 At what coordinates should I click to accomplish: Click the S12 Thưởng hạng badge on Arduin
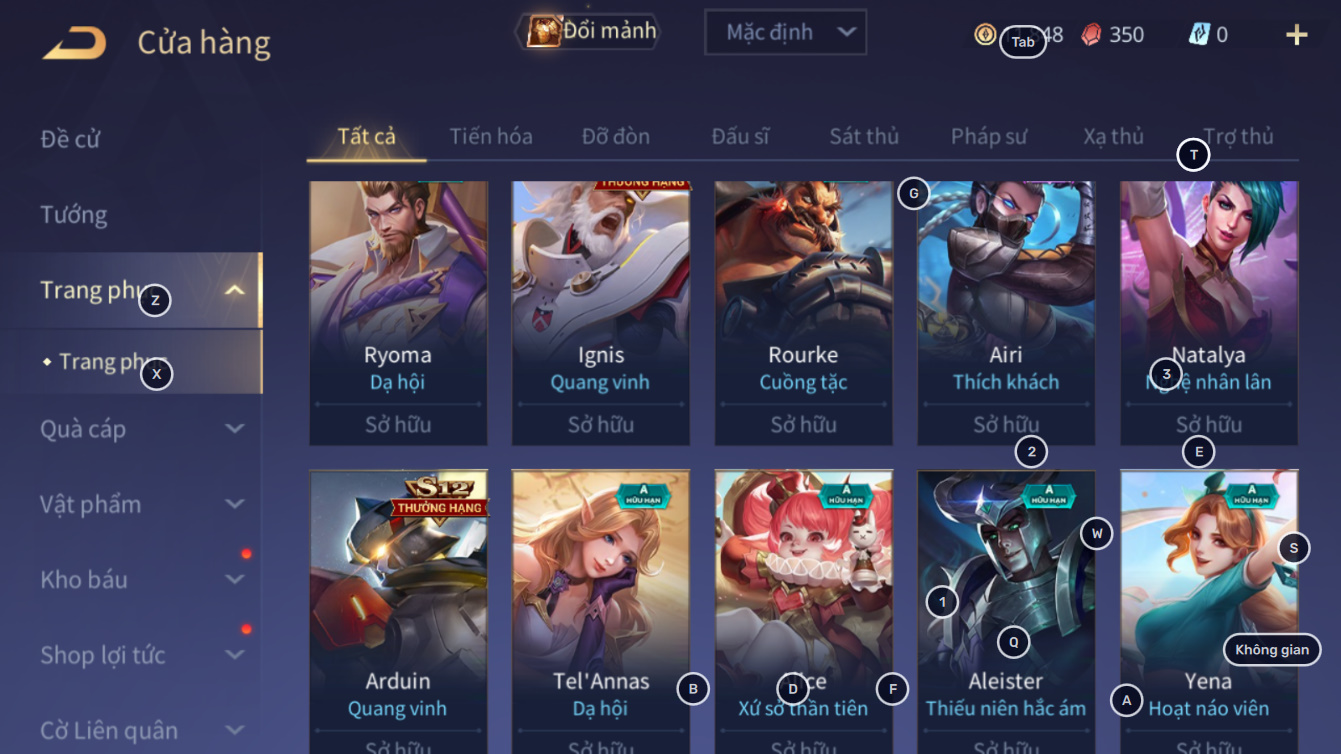point(441,496)
